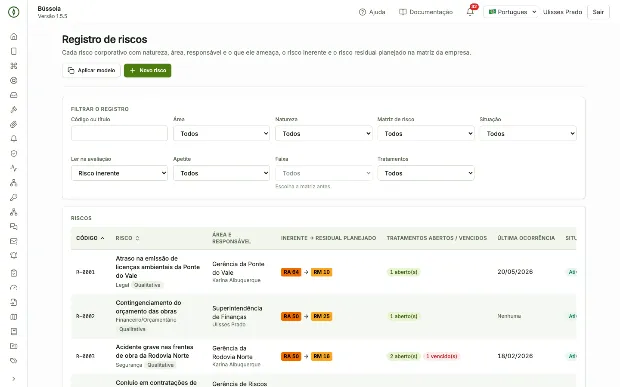The width and height of the screenshot is (620, 387).
Task: Click RA 64 badge in first row
Action: pos(291,272)
